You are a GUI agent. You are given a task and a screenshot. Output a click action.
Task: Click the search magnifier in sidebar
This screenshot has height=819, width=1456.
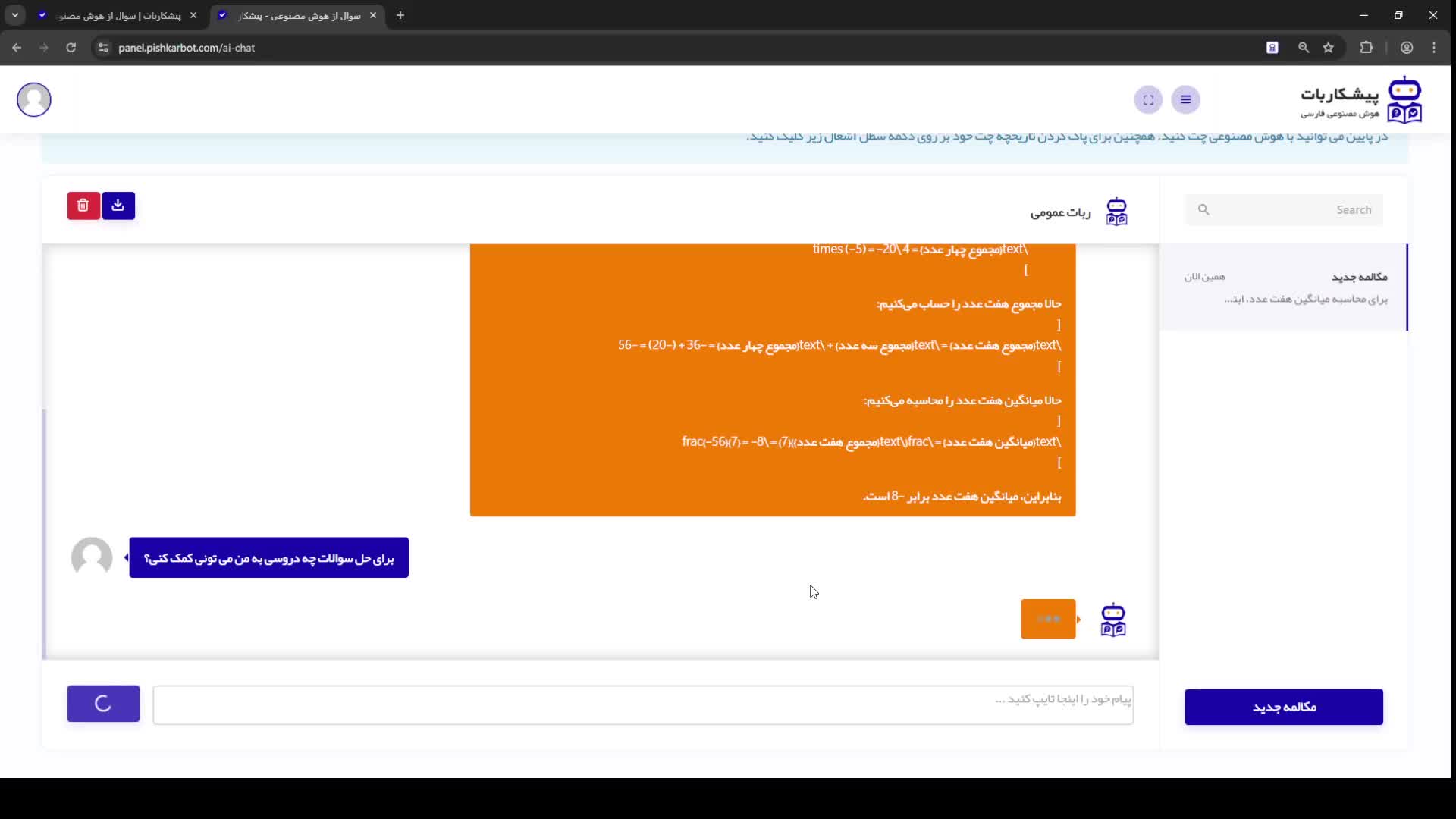coord(1203,209)
